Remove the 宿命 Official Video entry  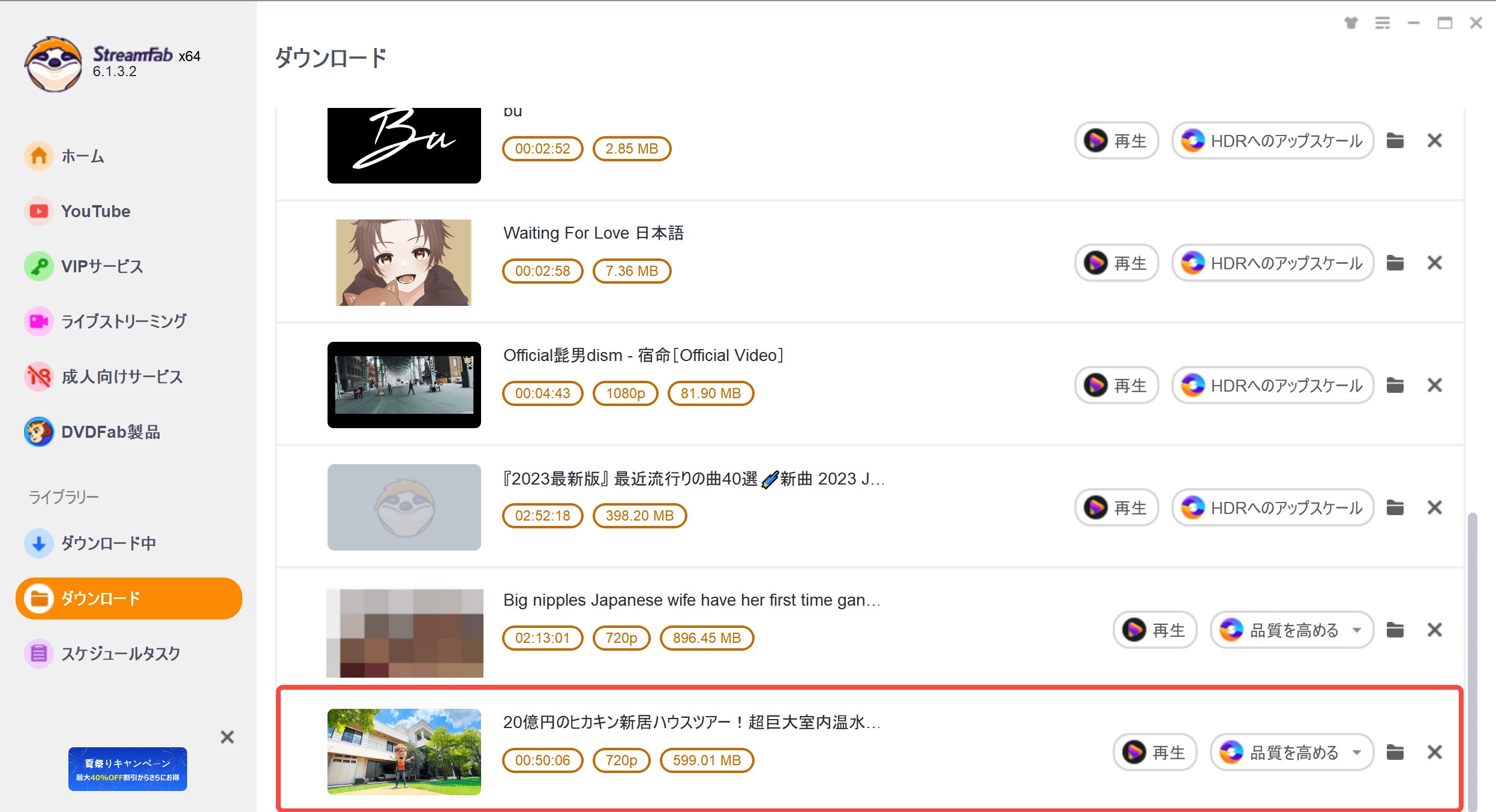pos(1435,385)
